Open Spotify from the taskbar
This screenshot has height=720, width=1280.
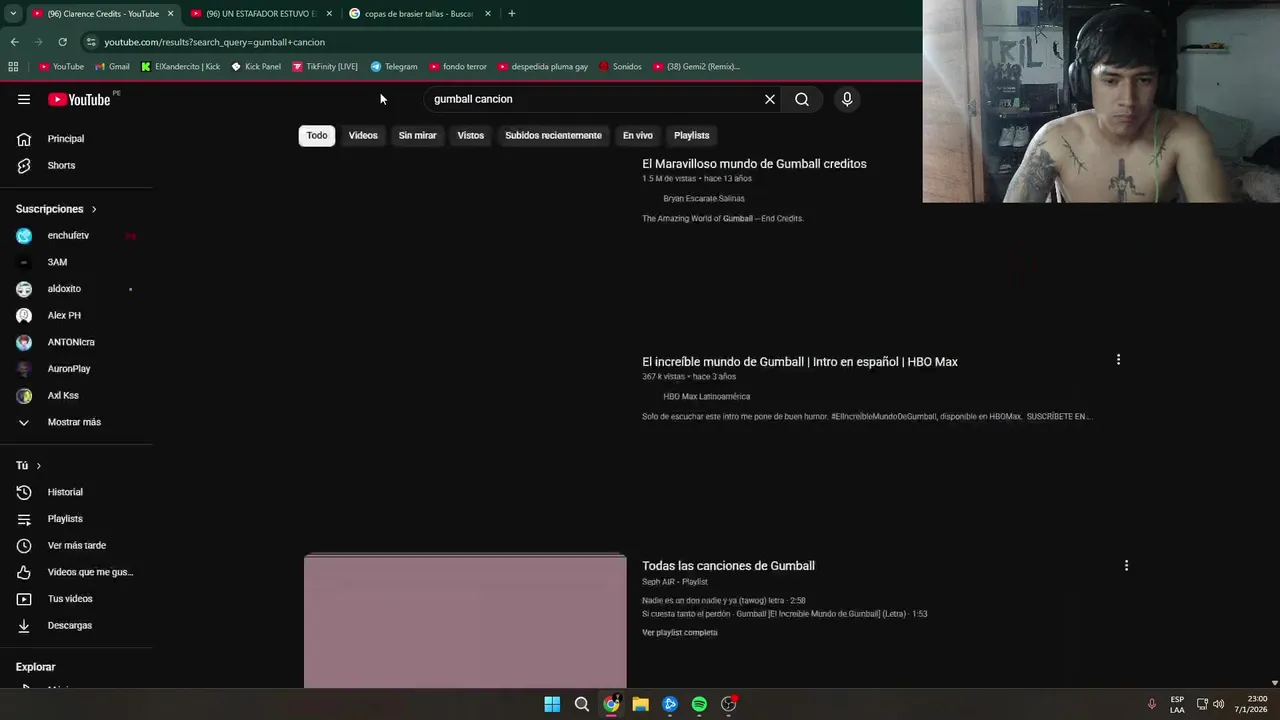[699, 704]
